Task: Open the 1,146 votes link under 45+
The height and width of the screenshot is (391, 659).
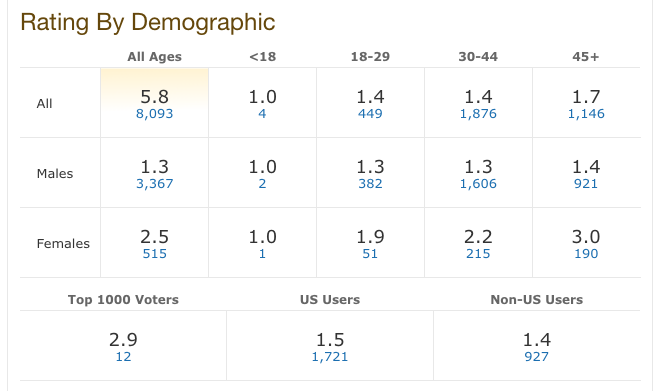Action: tap(586, 114)
